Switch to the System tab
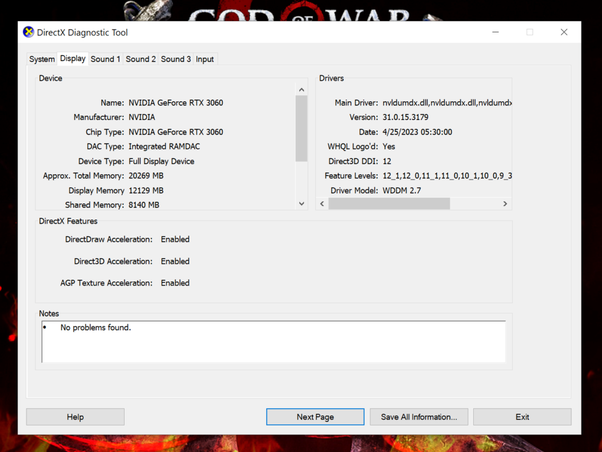The height and width of the screenshot is (452, 602). click(x=42, y=59)
